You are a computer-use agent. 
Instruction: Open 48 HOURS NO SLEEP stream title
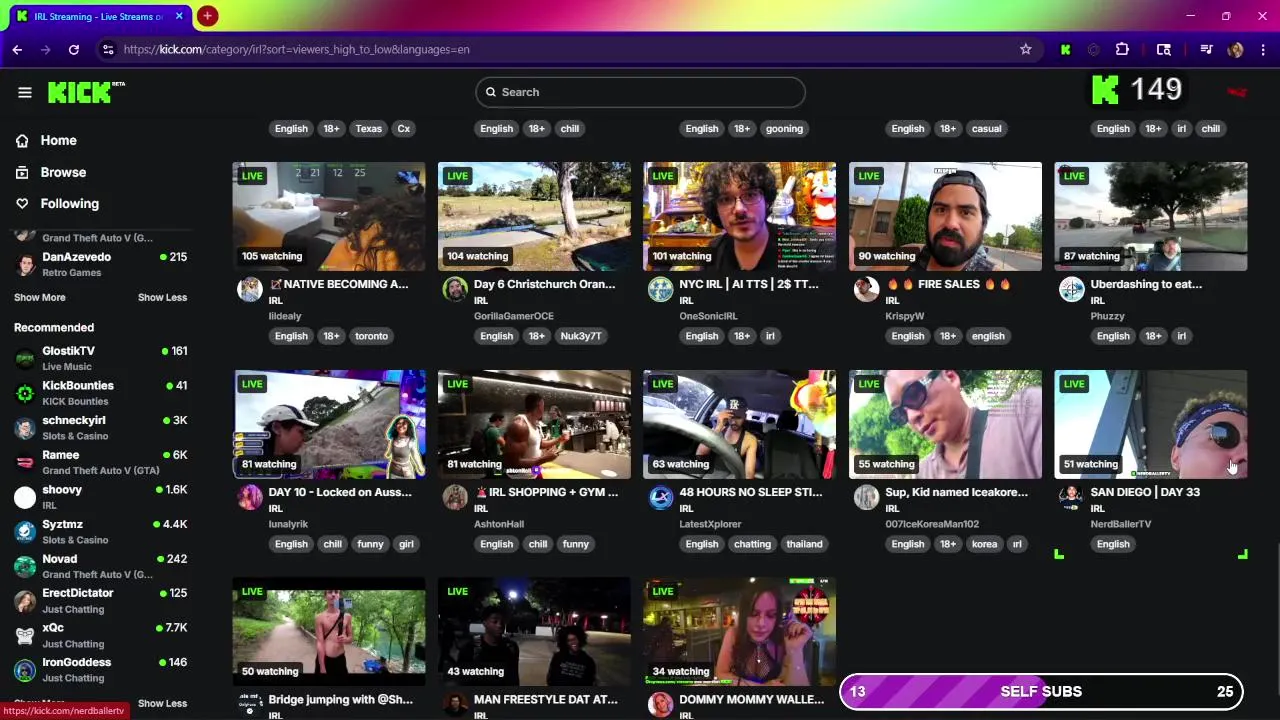750,492
